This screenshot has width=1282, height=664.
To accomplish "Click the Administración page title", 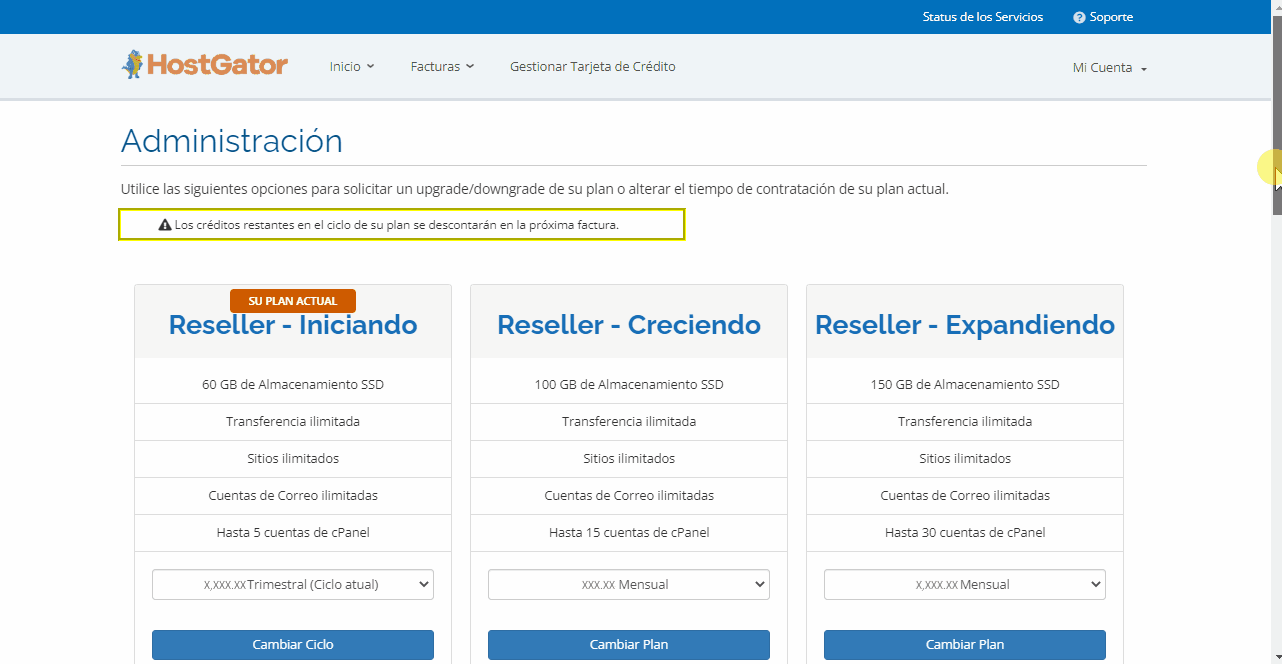I will click(x=232, y=141).
